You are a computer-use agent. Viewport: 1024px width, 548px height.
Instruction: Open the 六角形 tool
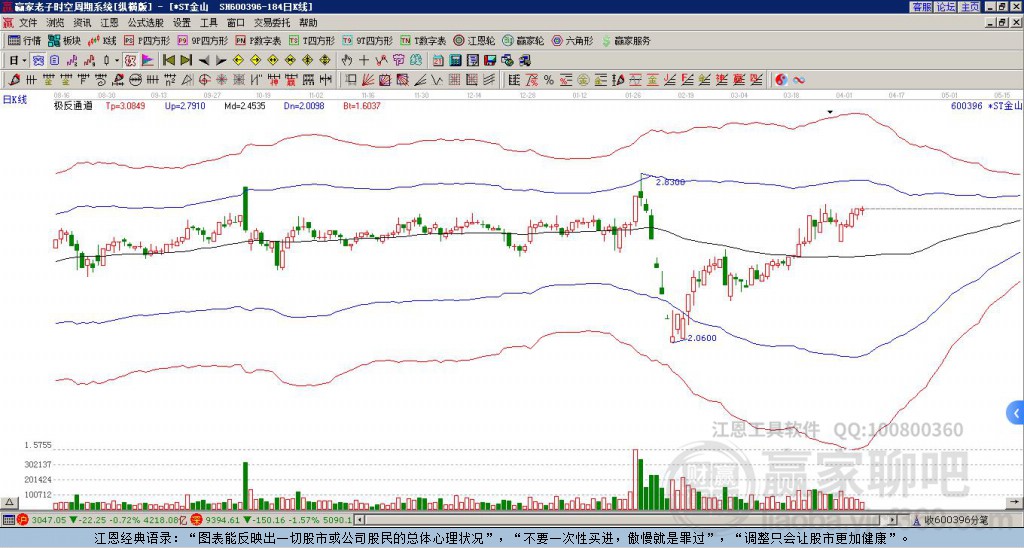pyautogui.click(x=573, y=40)
